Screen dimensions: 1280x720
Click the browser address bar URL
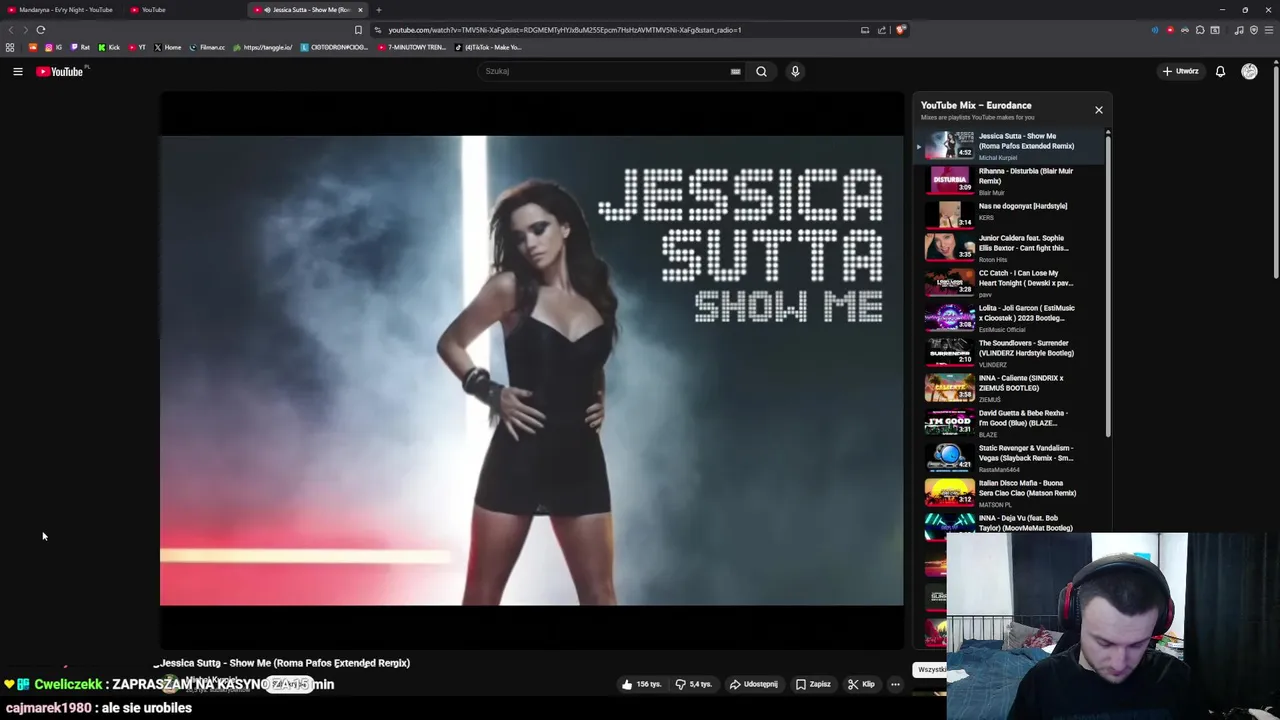[565, 30]
